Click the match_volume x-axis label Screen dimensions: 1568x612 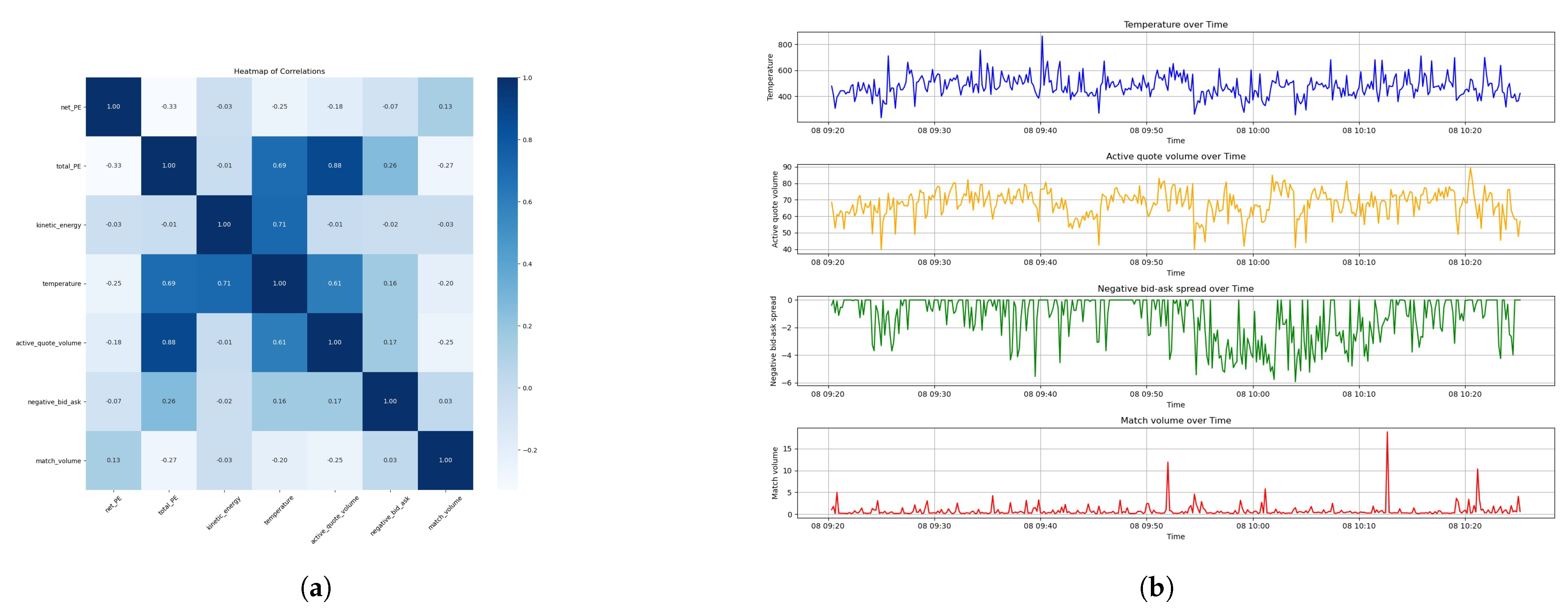pos(445,513)
